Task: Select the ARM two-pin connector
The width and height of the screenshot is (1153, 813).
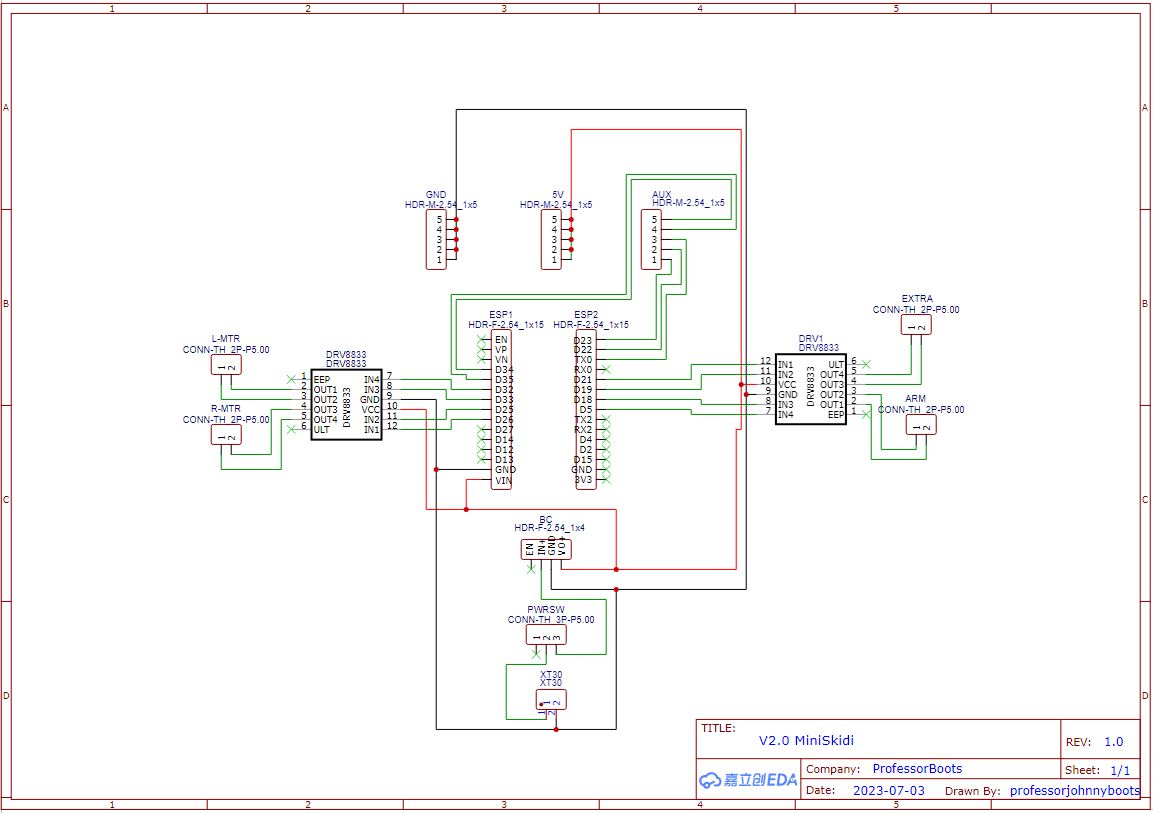Action: tap(920, 425)
